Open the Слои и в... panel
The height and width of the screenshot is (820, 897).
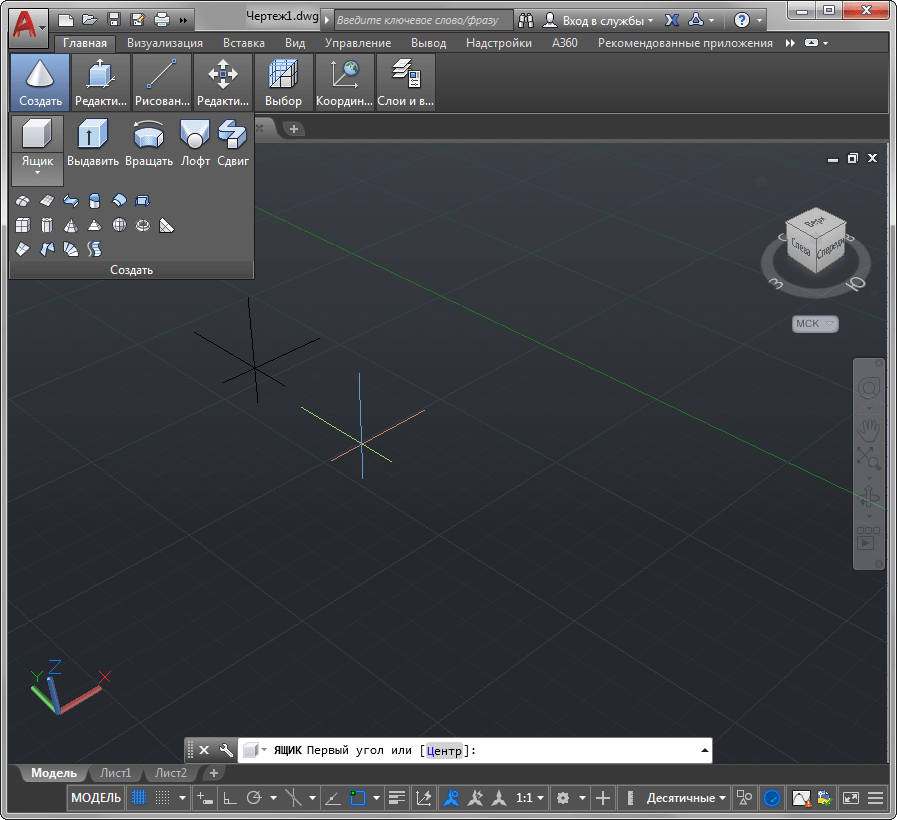coord(405,82)
